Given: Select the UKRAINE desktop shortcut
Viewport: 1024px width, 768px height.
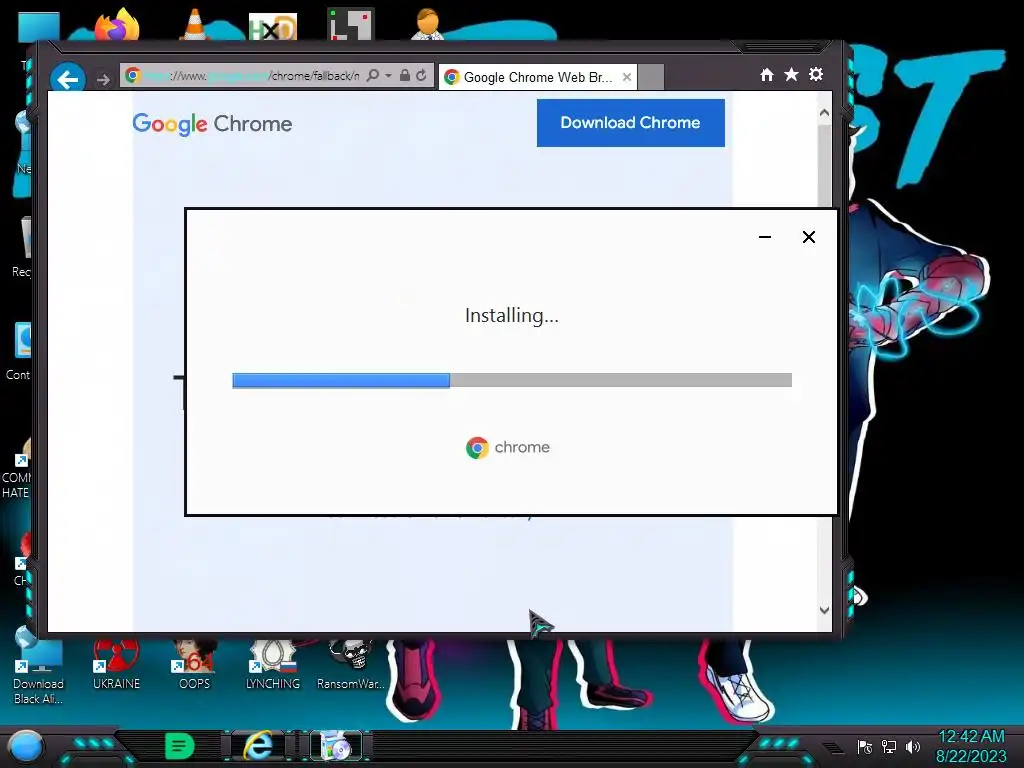Looking at the screenshot, I should tap(116, 665).
